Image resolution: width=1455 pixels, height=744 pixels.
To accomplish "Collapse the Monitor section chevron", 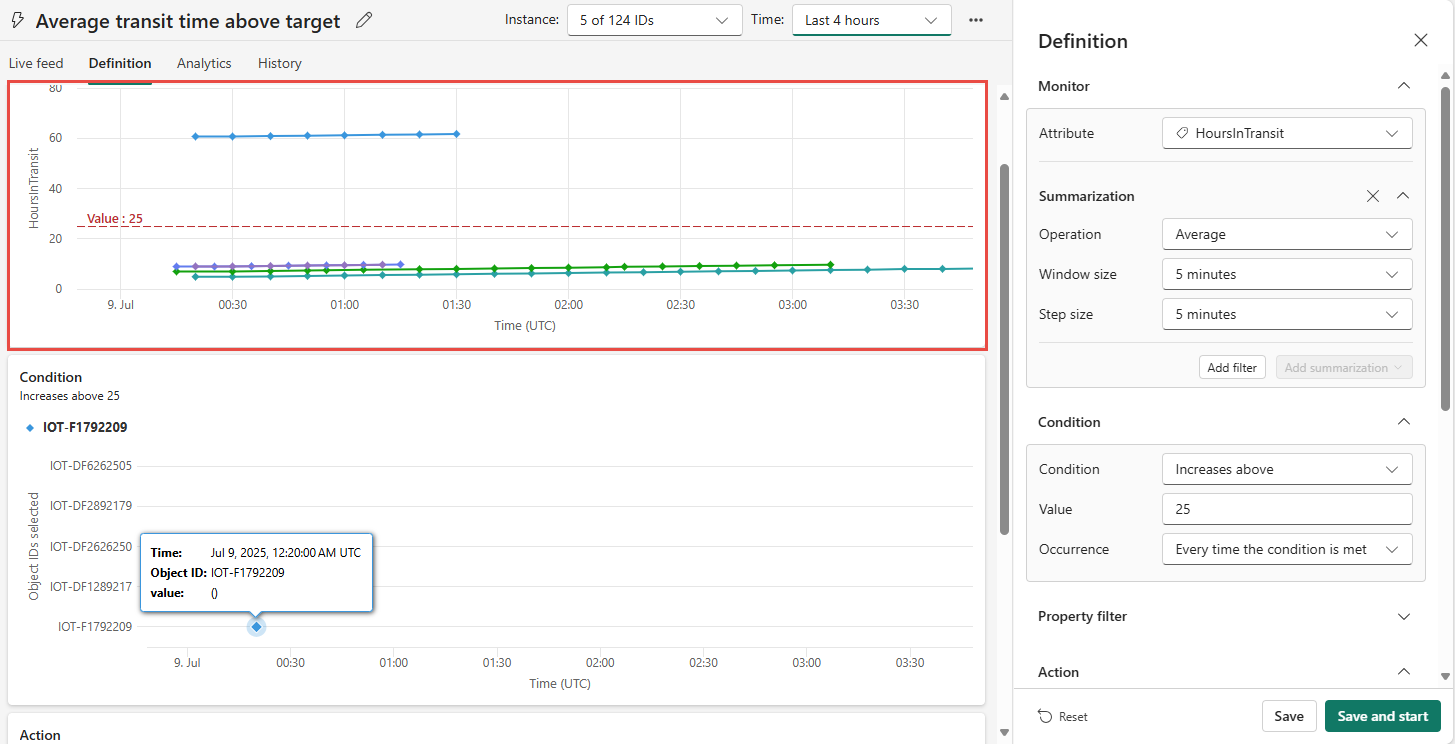I will click(1403, 86).
